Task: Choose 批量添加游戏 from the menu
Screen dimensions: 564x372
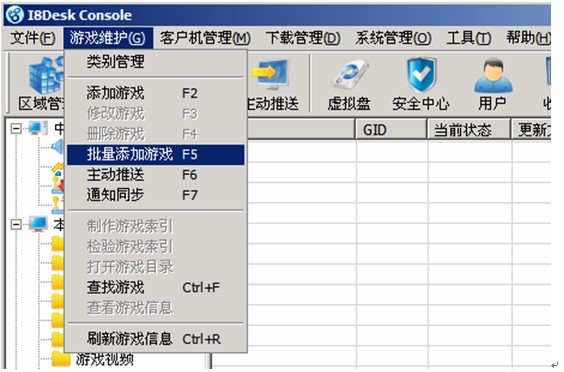Action: click(x=155, y=155)
